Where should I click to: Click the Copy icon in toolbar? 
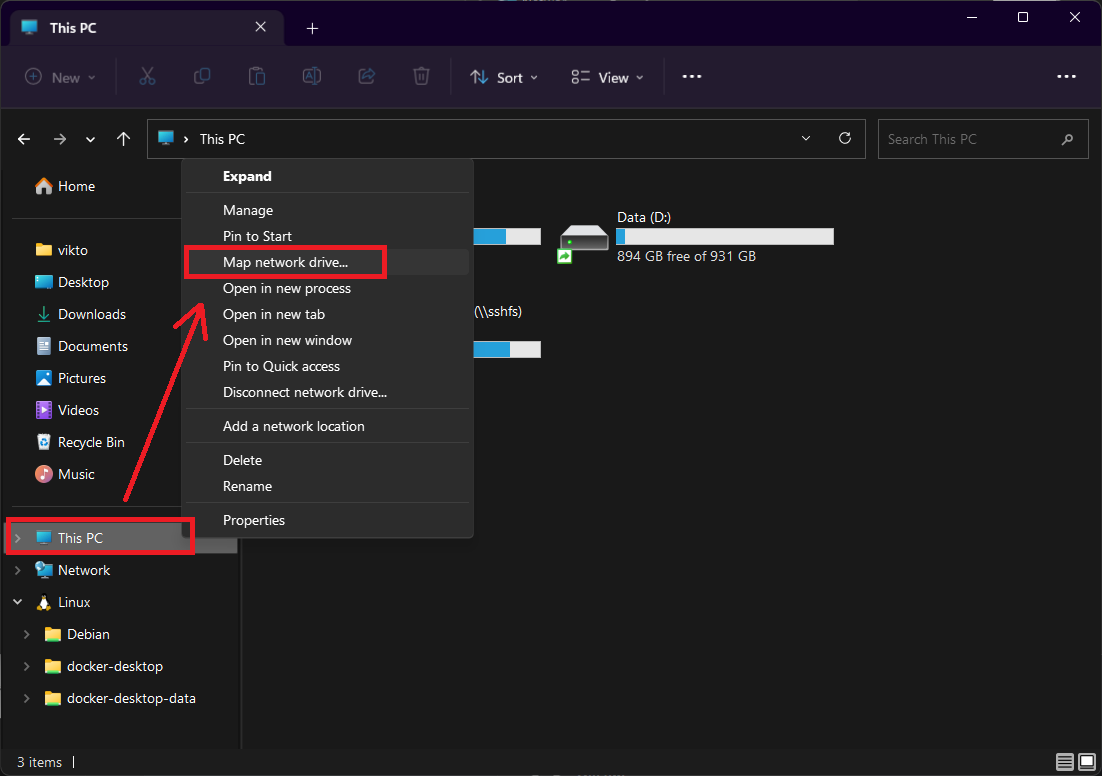[x=202, y=77]
